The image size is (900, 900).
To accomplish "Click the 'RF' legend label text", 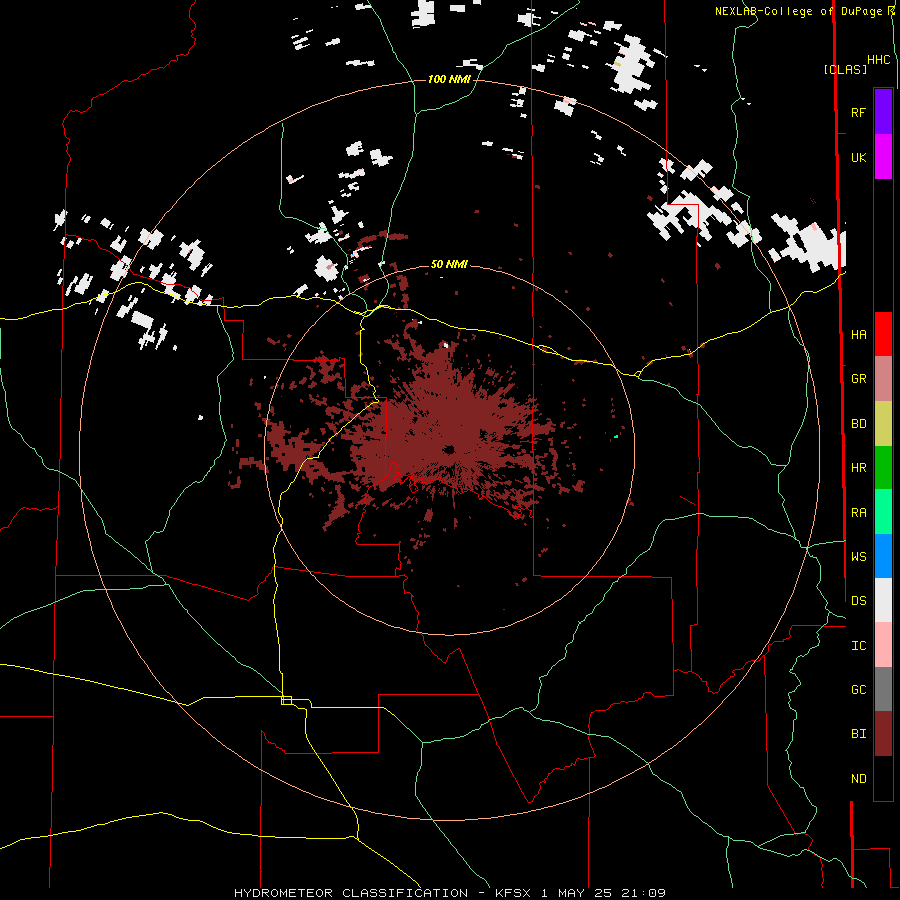I will pyautogui.click(x=858, y=112).
